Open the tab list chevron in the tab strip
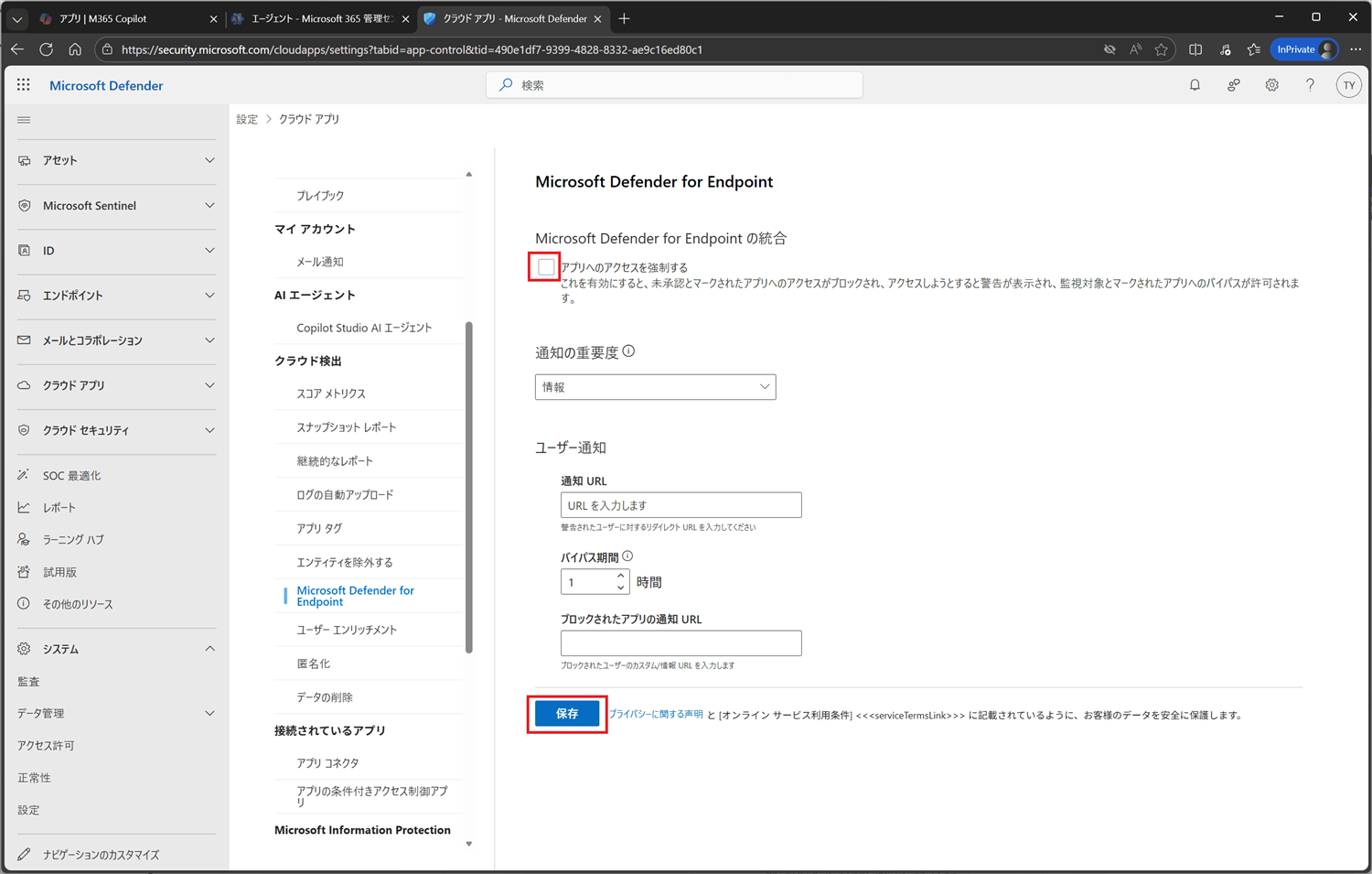 (16, 18)
